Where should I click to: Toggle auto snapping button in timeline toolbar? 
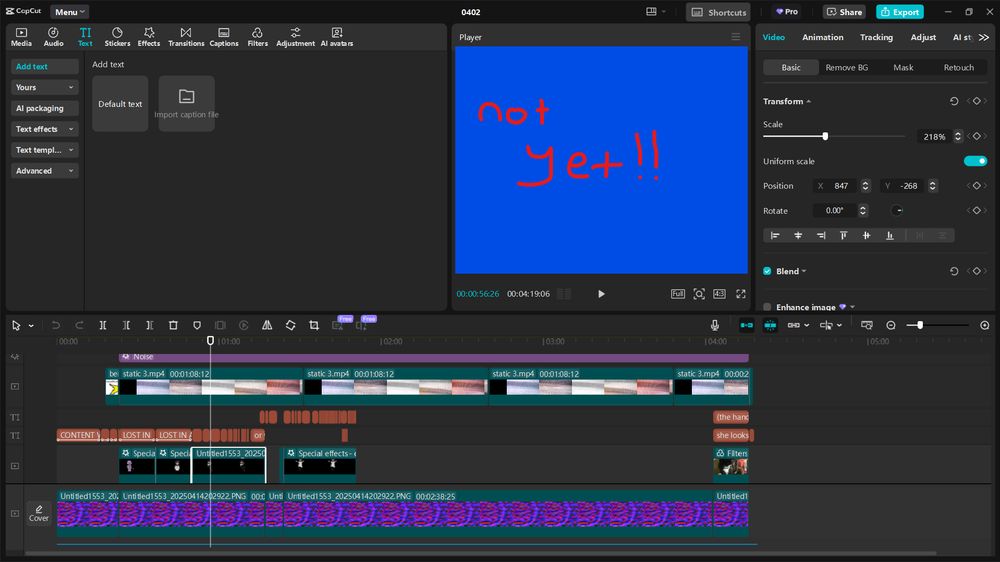(770, 325)
